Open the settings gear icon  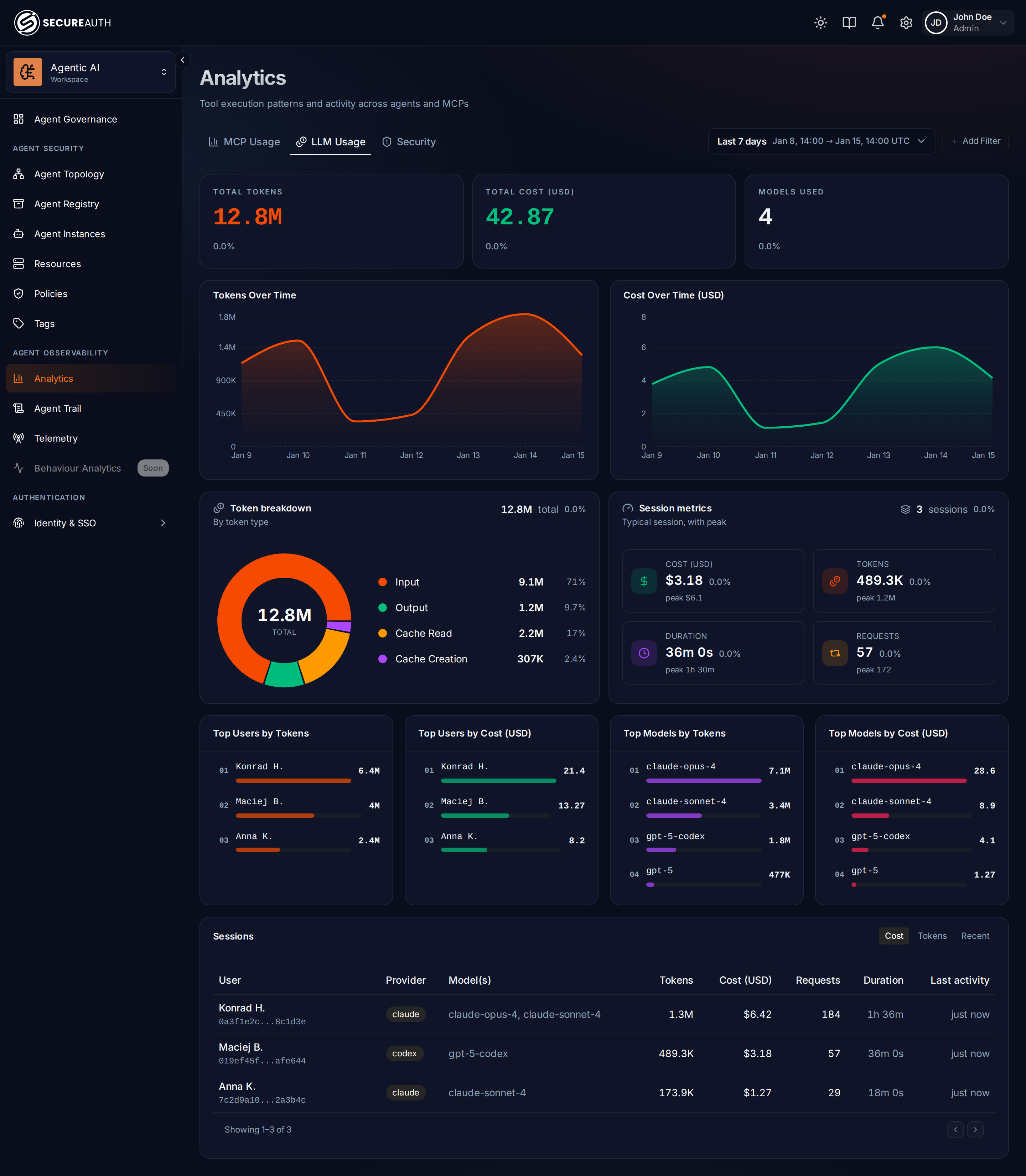point(906,23)
